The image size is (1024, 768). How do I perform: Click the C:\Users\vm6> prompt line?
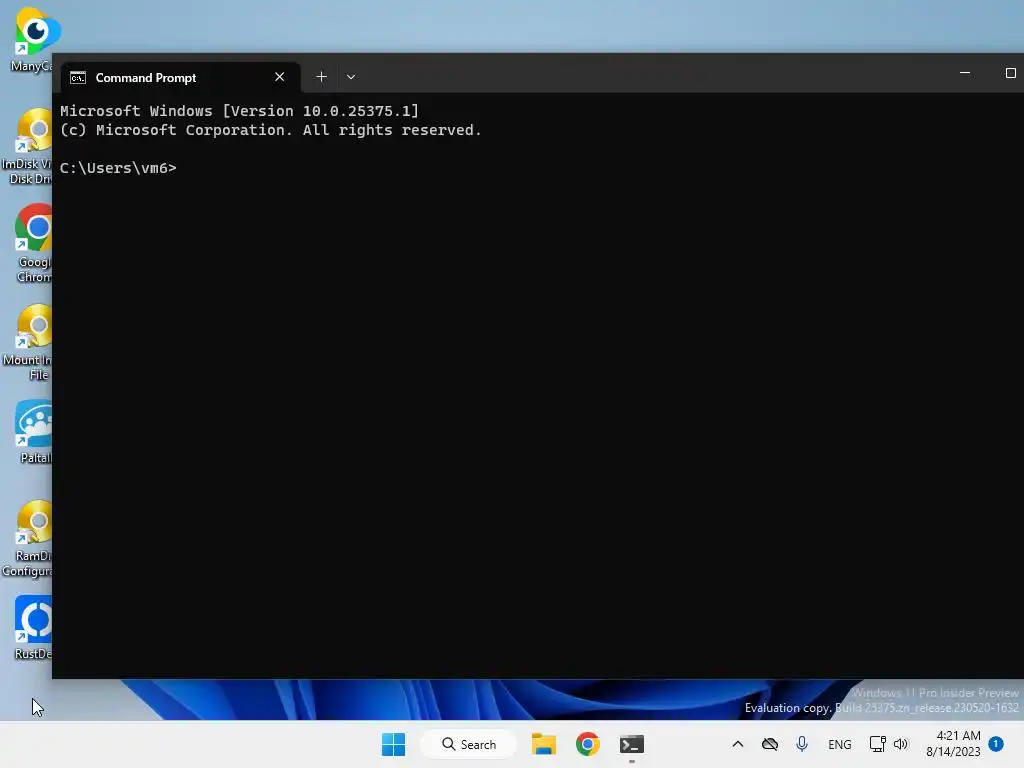click(x=118, y=168)
